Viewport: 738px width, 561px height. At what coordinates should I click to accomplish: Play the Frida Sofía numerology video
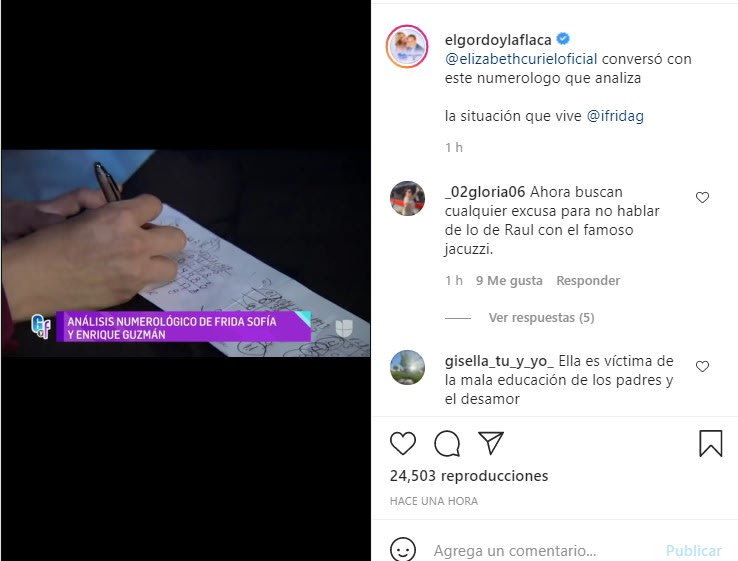pyautogui.click(x=186, y=253)
